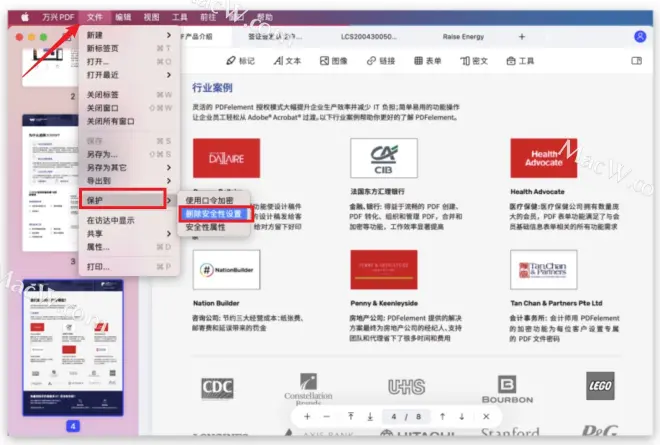Open the user account profile icon
The height and width of the screenshot is (445, 660).
(640, 37)
